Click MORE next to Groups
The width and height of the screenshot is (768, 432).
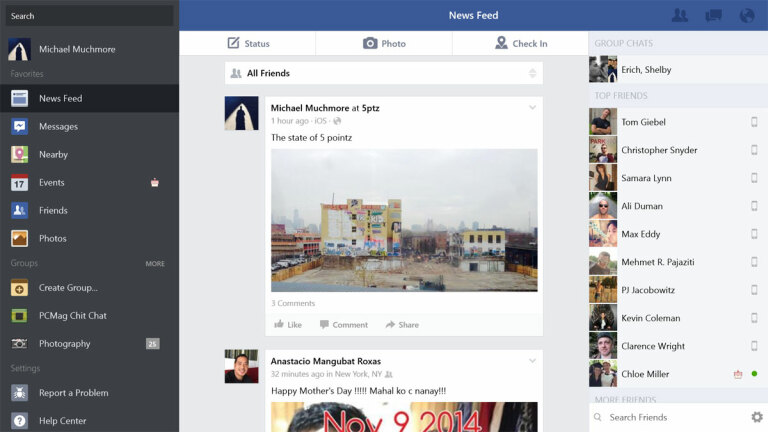point(155,264)
